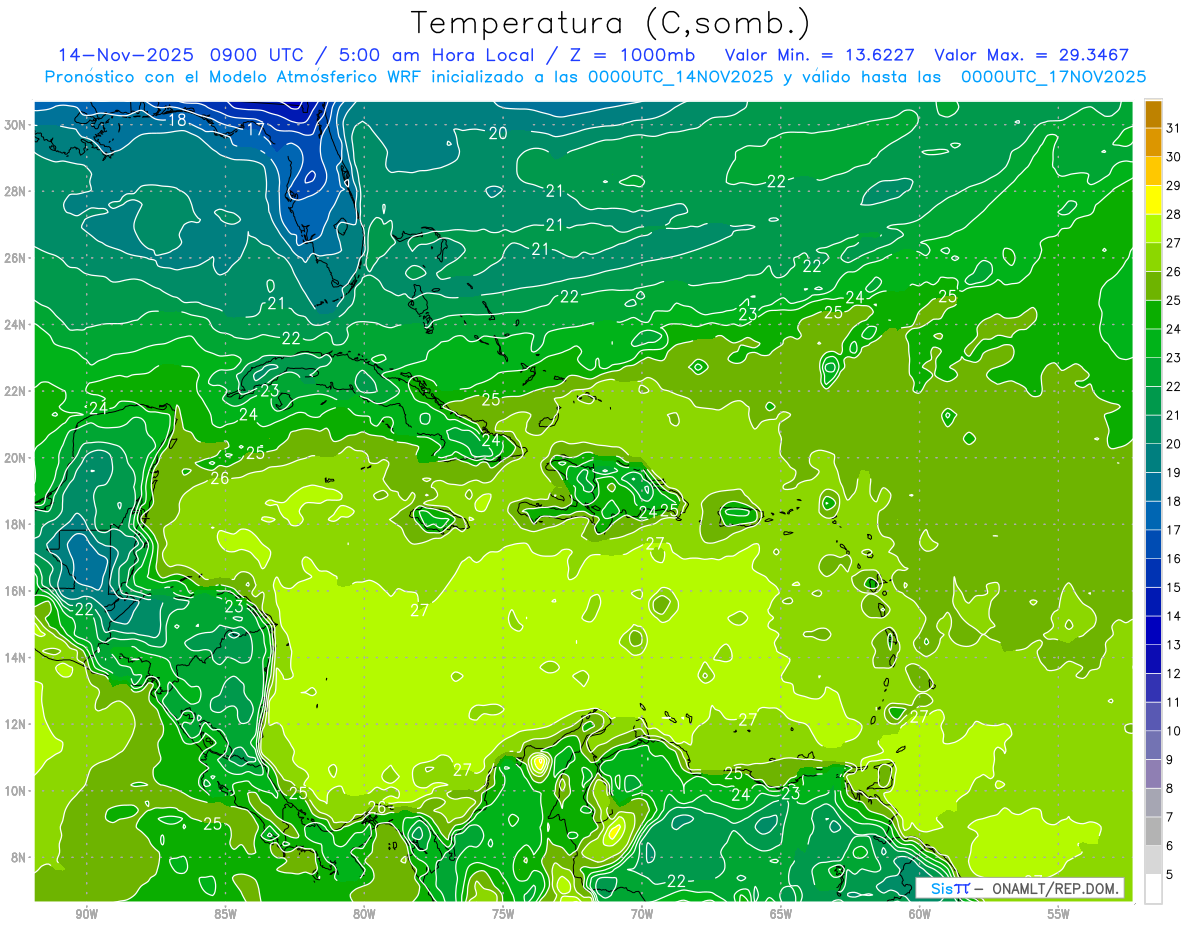The image size is (1200, 927).
Task: Click the '5' value on color scale legend
Action: tap(1170, 875)
